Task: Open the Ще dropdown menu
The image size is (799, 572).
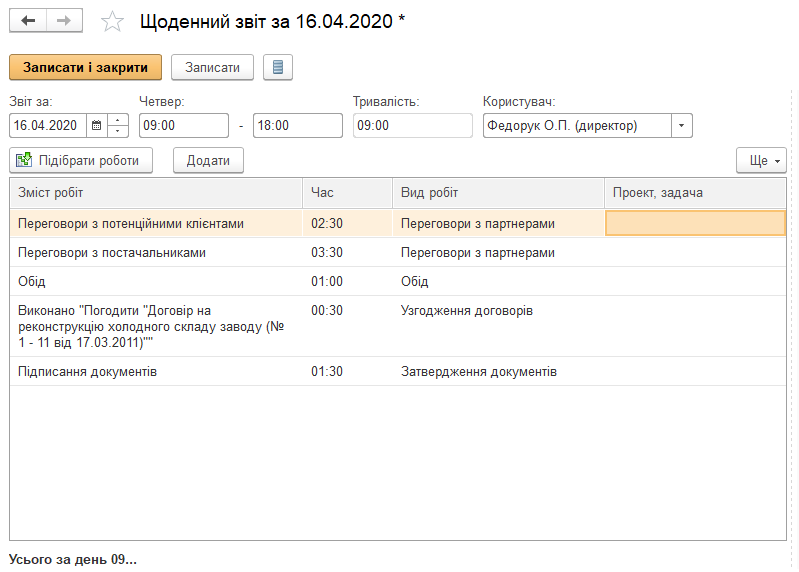Action: (x=761, y=160)
